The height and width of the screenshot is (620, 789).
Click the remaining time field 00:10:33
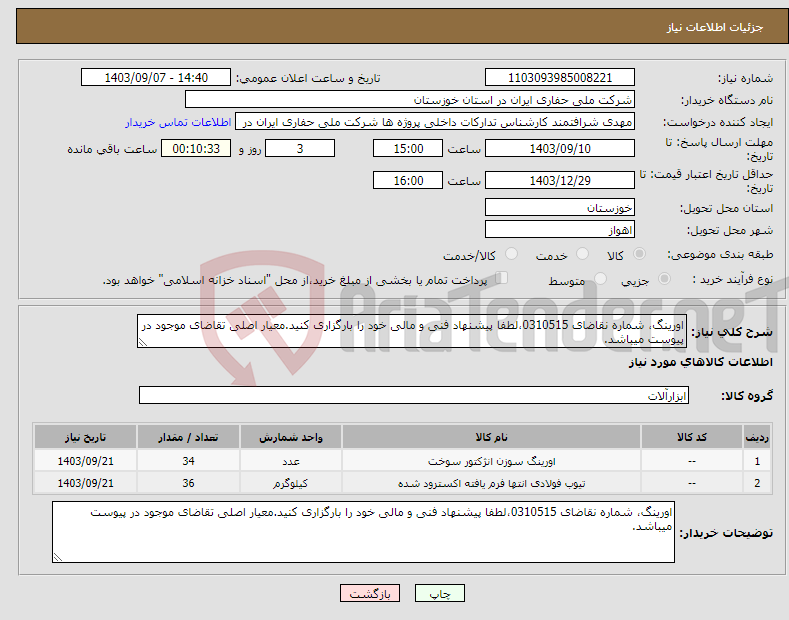[196, 148]
